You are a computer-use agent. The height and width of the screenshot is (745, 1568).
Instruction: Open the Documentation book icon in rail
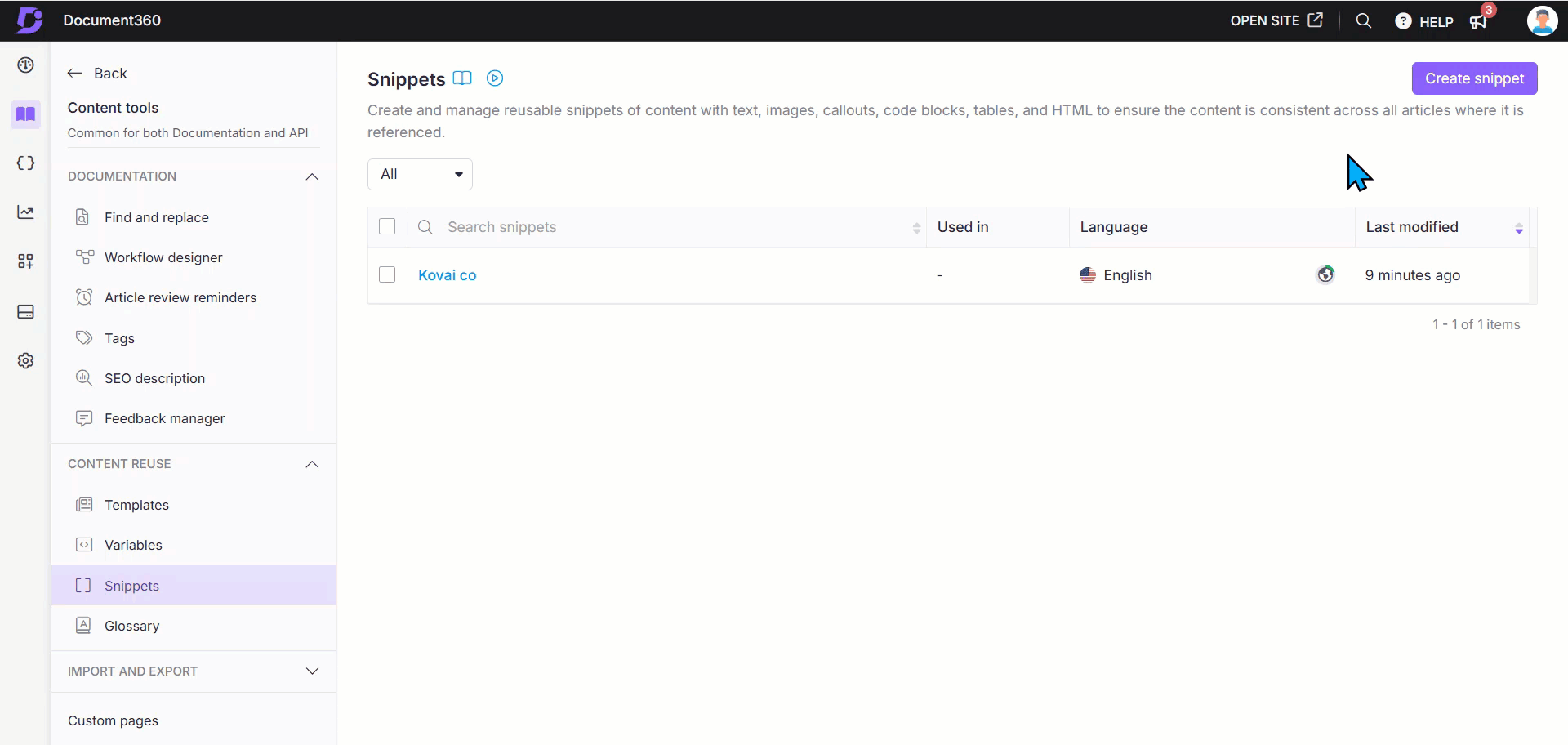coord(26,114)
